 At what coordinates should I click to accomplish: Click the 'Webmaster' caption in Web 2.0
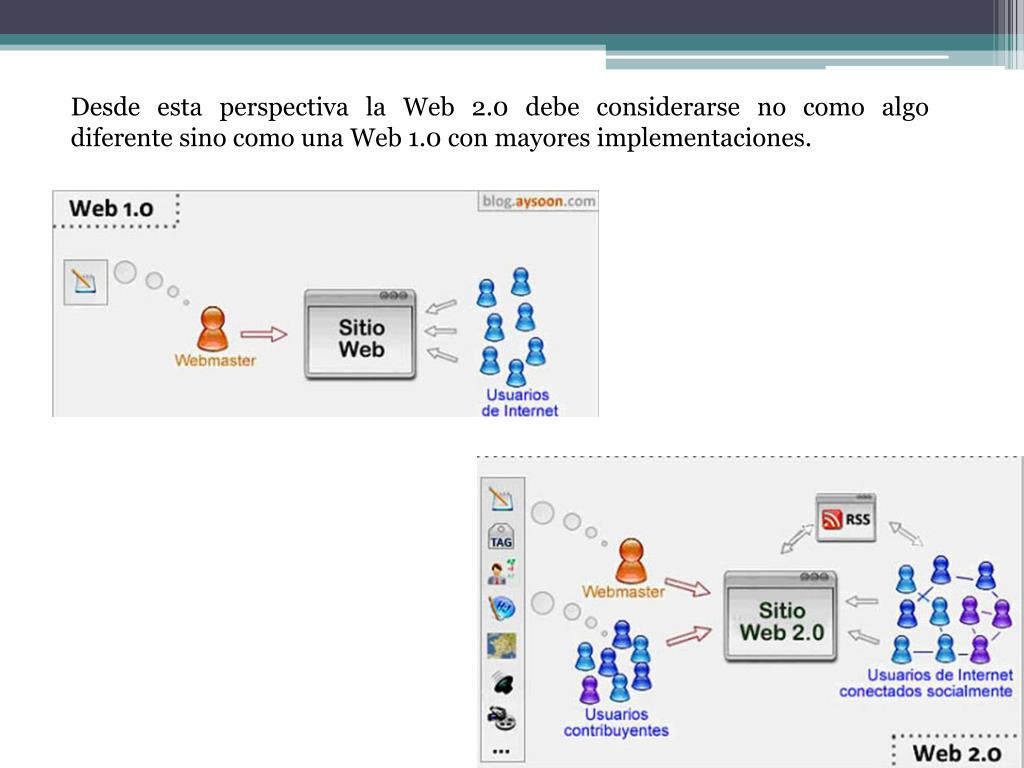coord(623,592)
